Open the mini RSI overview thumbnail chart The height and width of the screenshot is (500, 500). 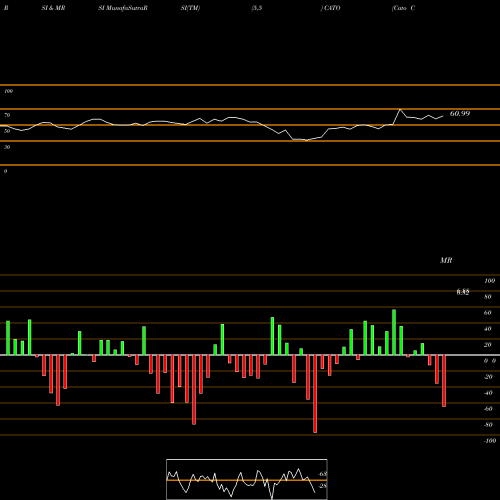pyautogui.click(x=247, y=479)
